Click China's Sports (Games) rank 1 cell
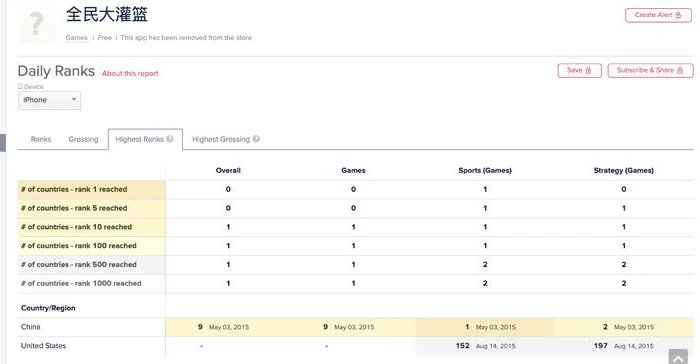The image size is (700, 364). (x=485, y=327)
